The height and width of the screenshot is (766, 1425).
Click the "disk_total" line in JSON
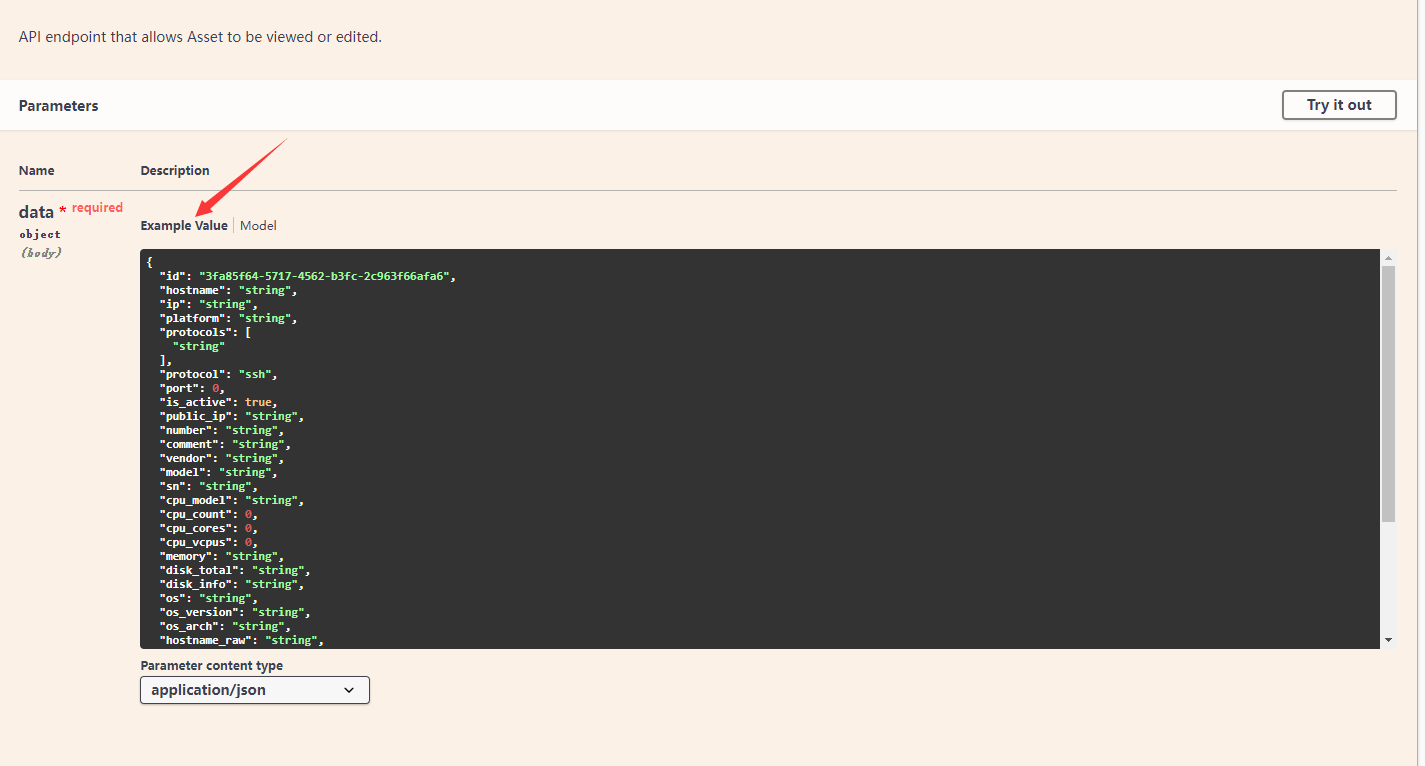point(235,570)
